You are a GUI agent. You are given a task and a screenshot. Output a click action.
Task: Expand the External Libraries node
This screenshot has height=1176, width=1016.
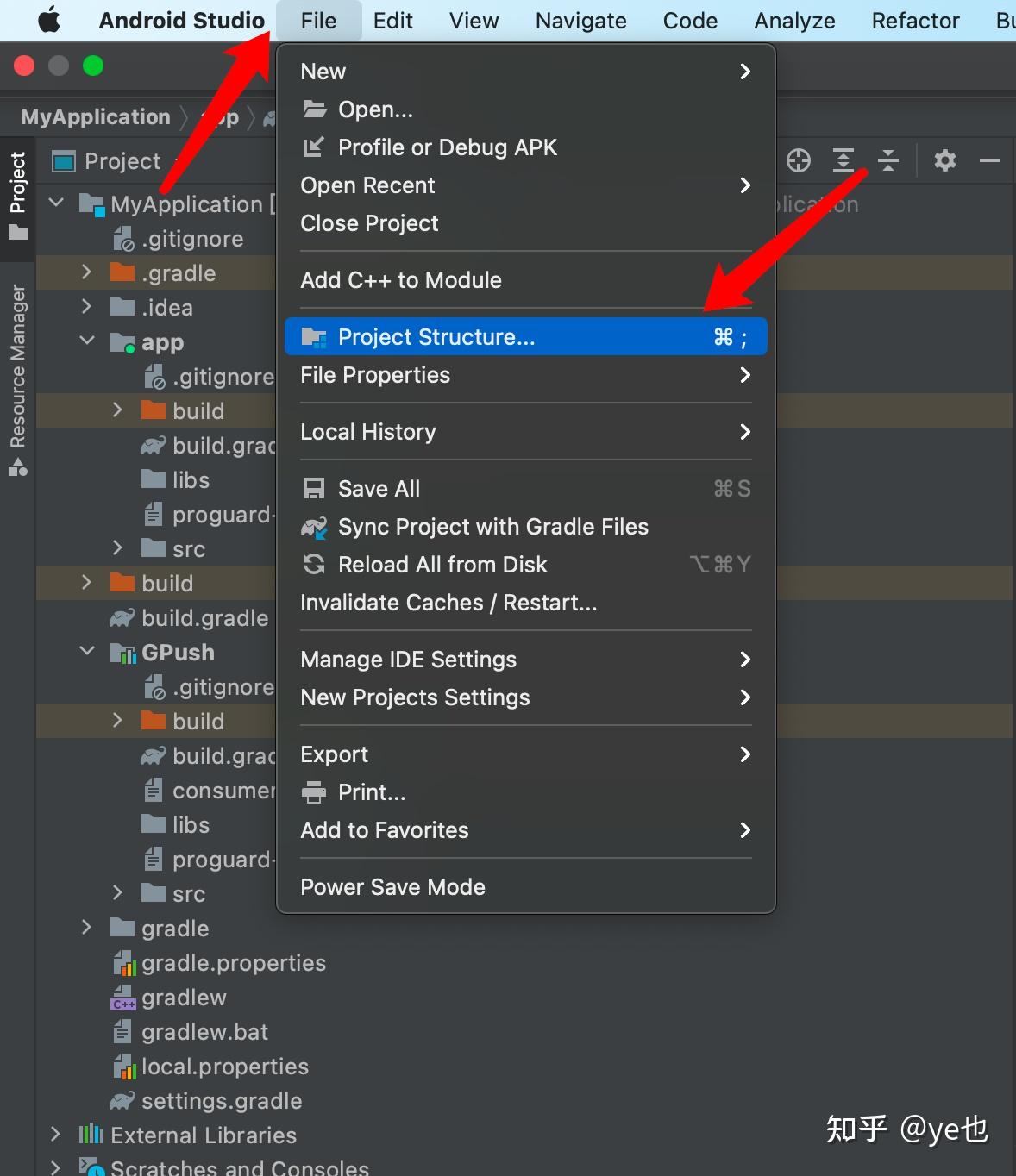(x=56, y=1135)
